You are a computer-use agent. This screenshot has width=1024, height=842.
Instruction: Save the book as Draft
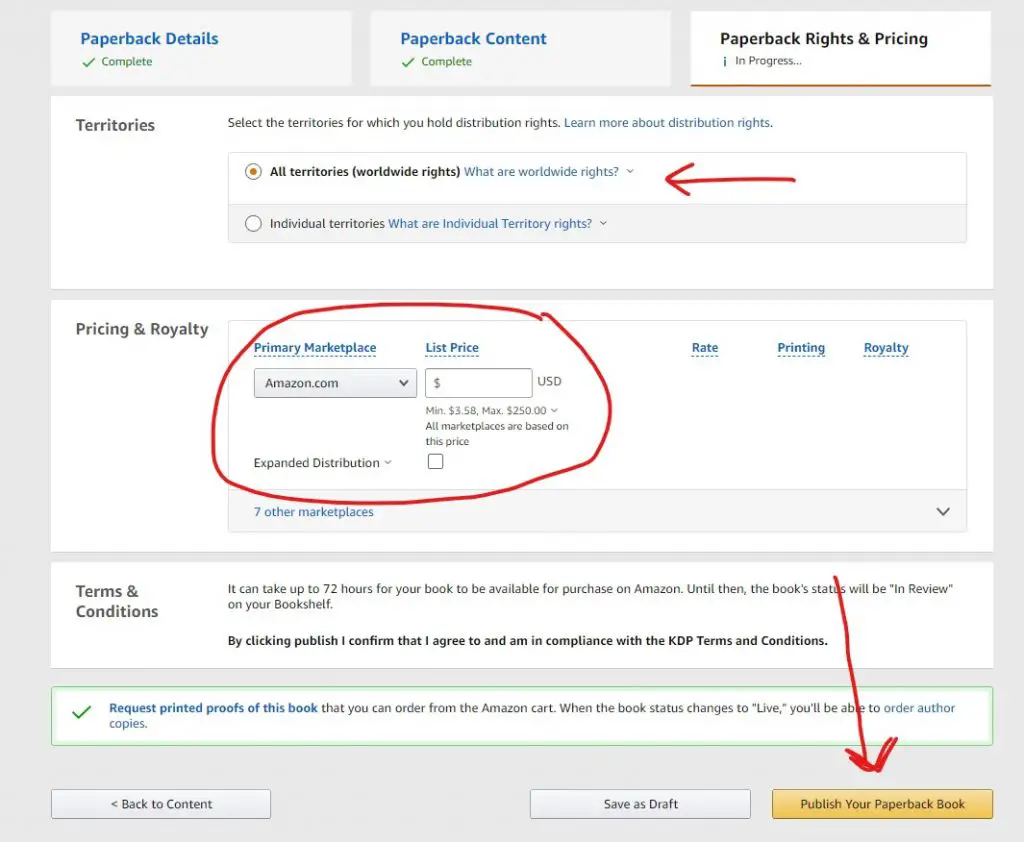[640, 804]
